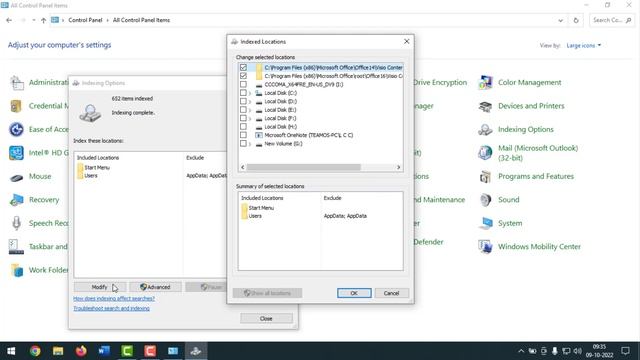Viewport: 640px width, 360px height.
Task: Open the Mouse settings icon
Action: coord(16,178)
